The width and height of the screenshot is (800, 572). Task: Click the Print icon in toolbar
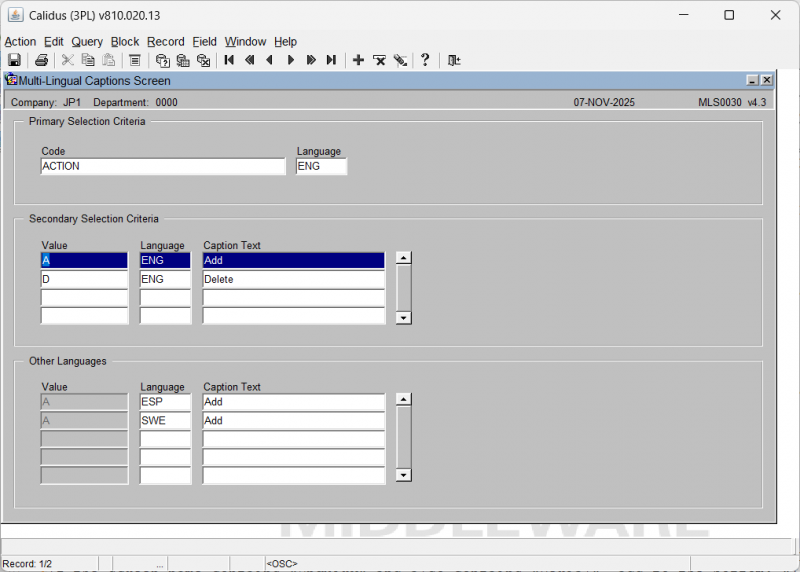tap(41, 60)
